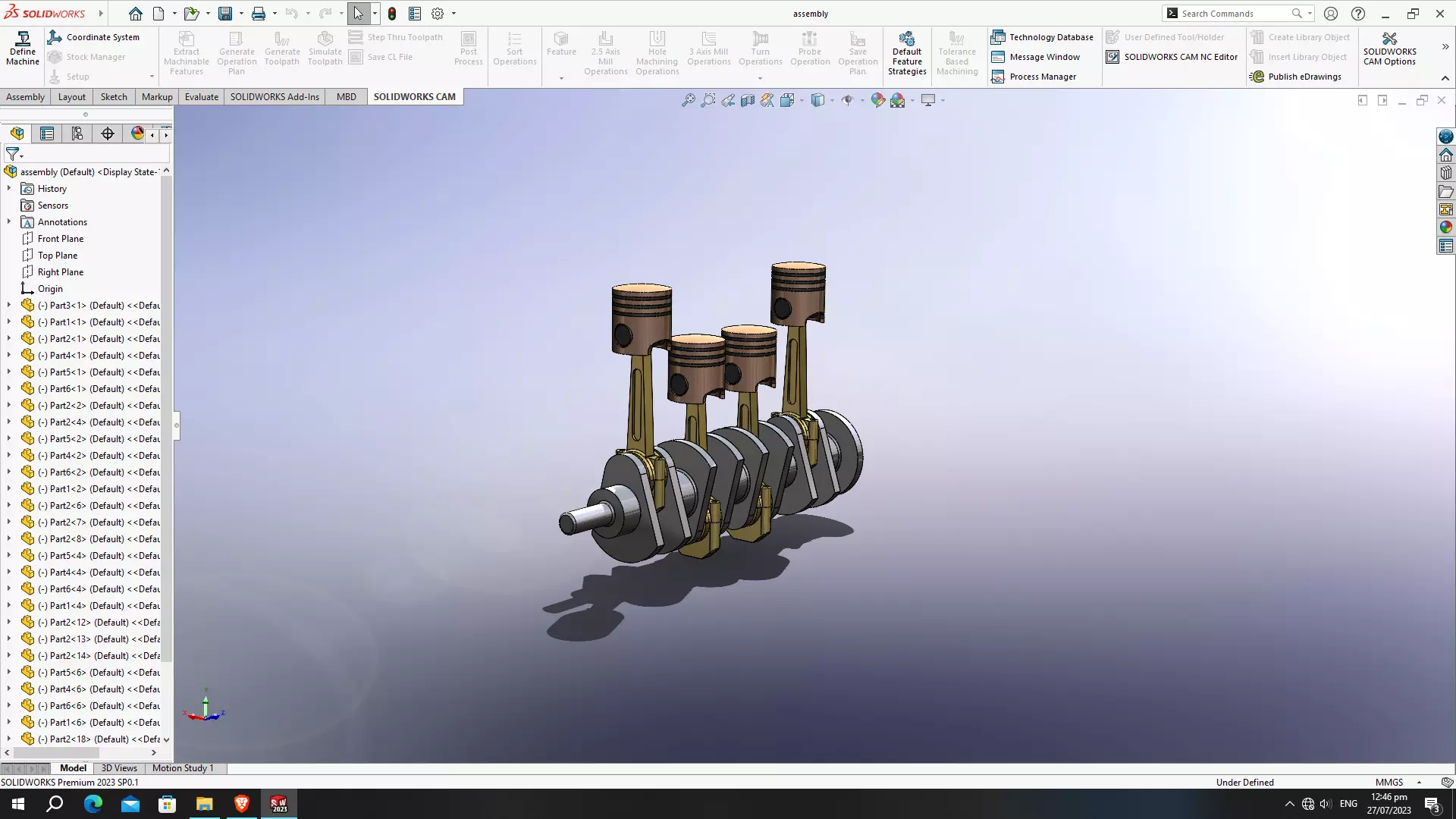
Task: Switch to the Layout tab
Action: 72,96
